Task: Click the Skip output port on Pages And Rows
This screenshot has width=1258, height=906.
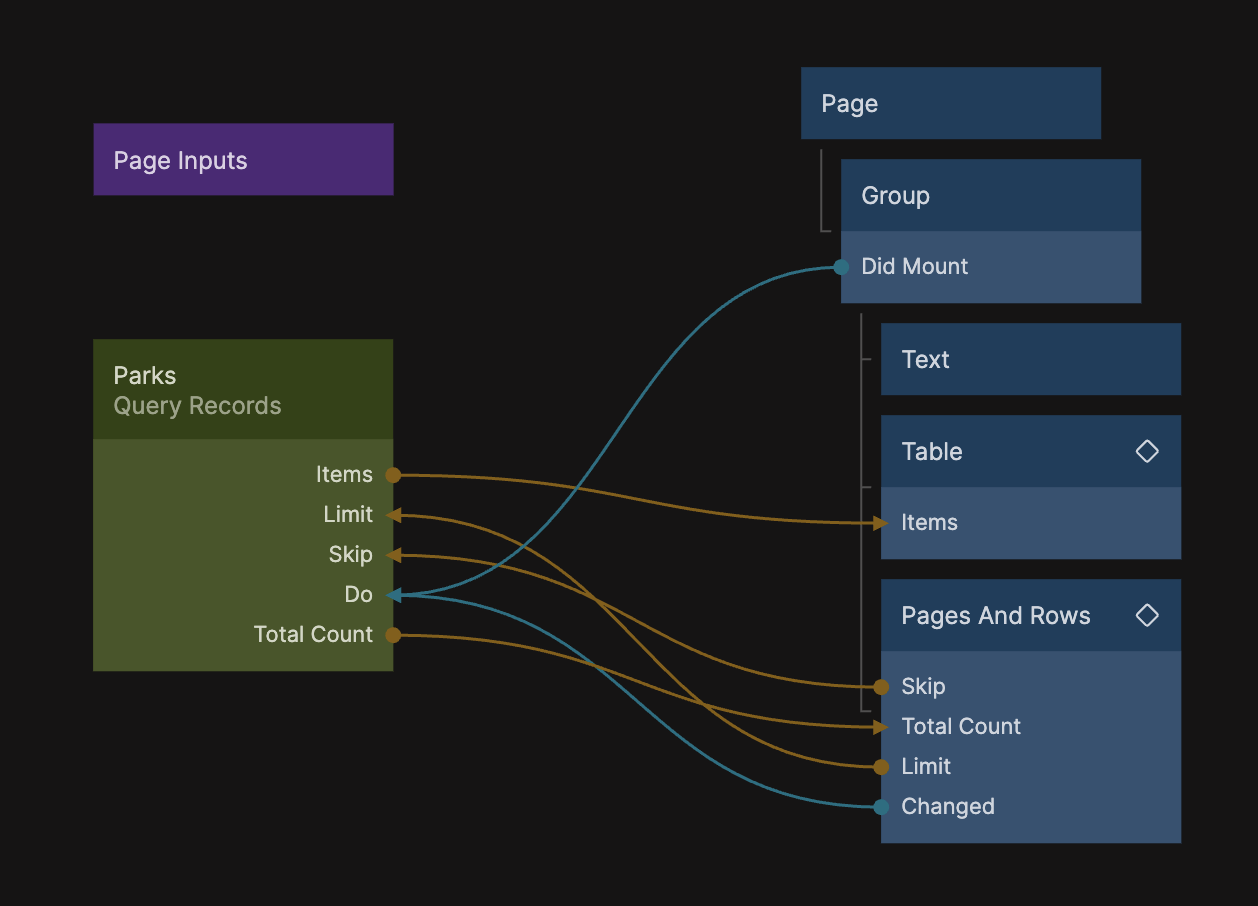Action: 881,687
